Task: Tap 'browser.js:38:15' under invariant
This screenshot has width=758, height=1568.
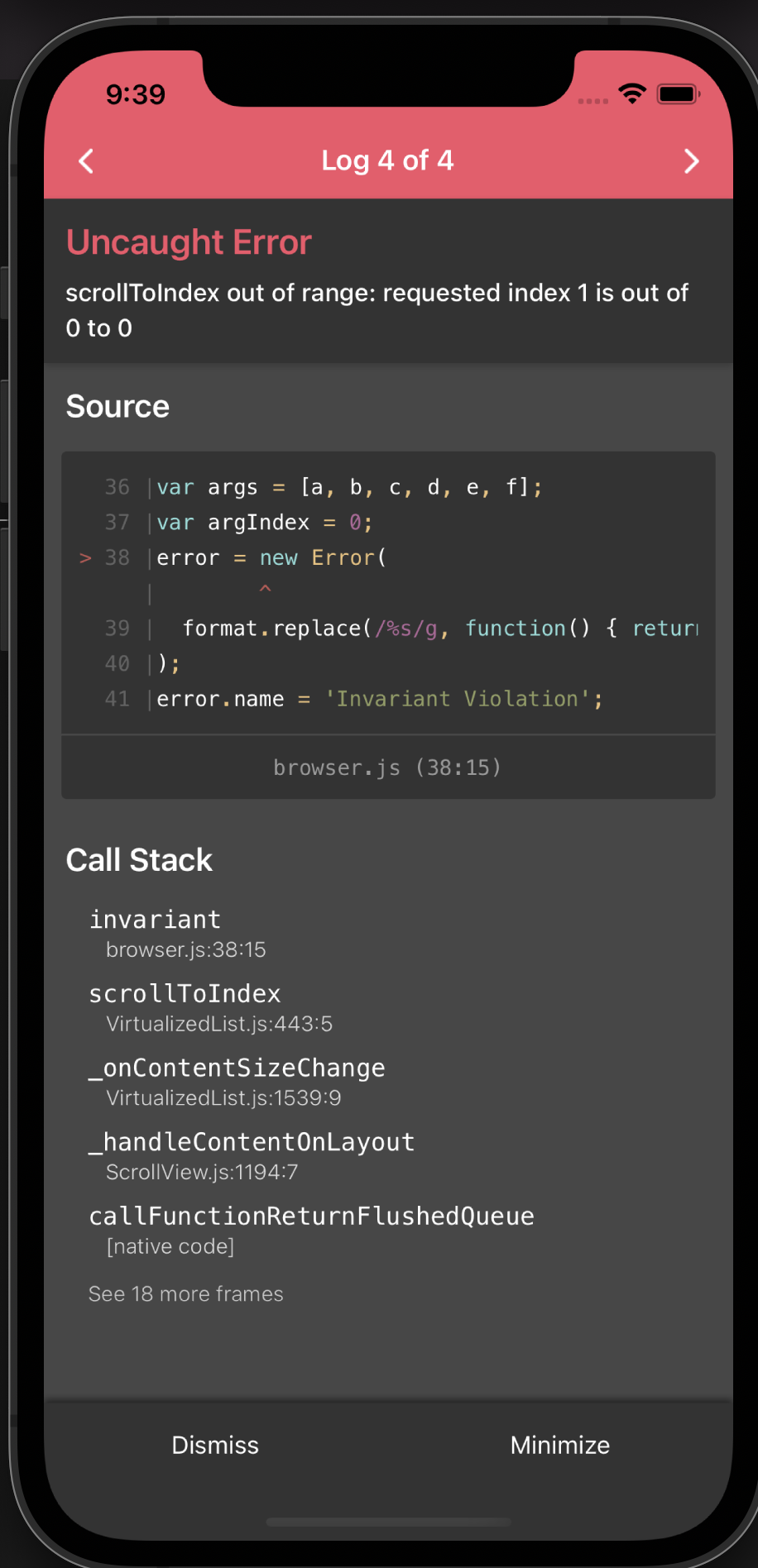Action: point(186,949)
